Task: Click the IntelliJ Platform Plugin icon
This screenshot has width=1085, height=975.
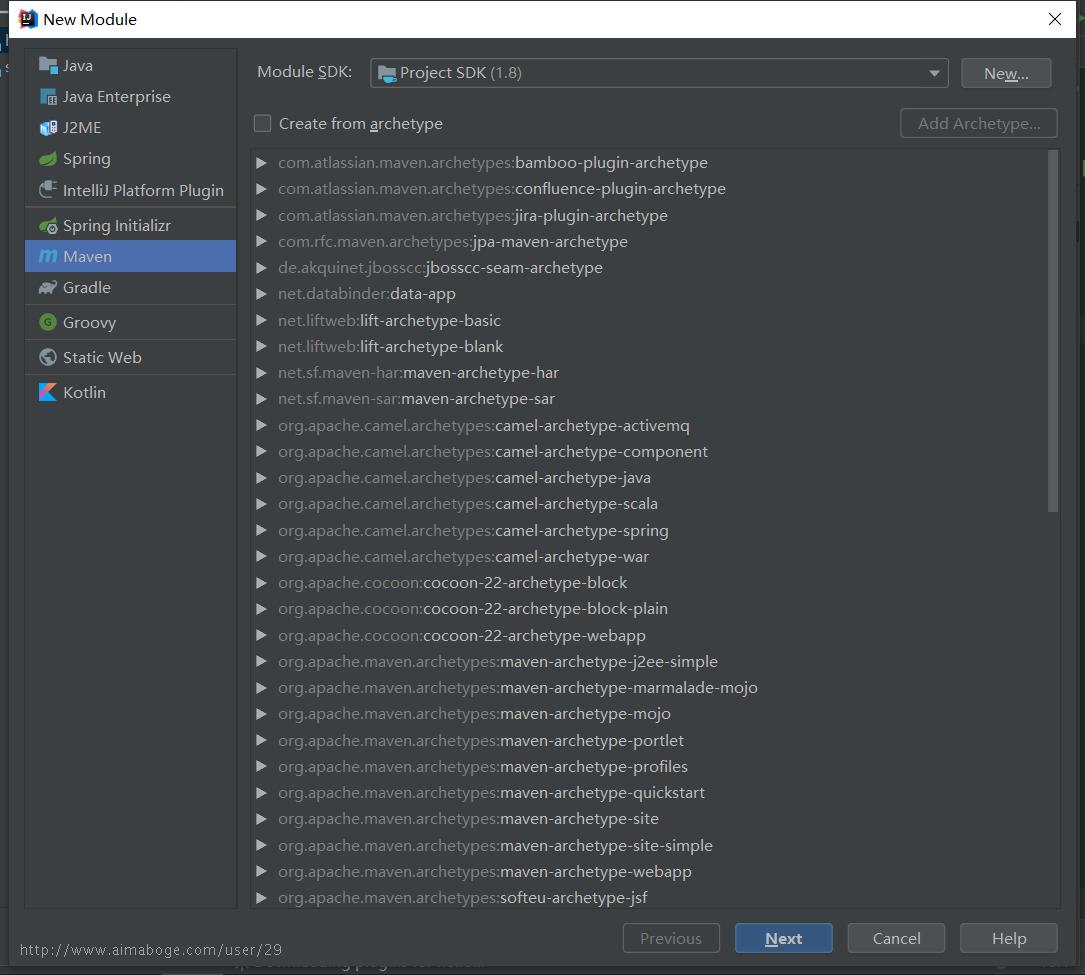Action: click(48, 190)
